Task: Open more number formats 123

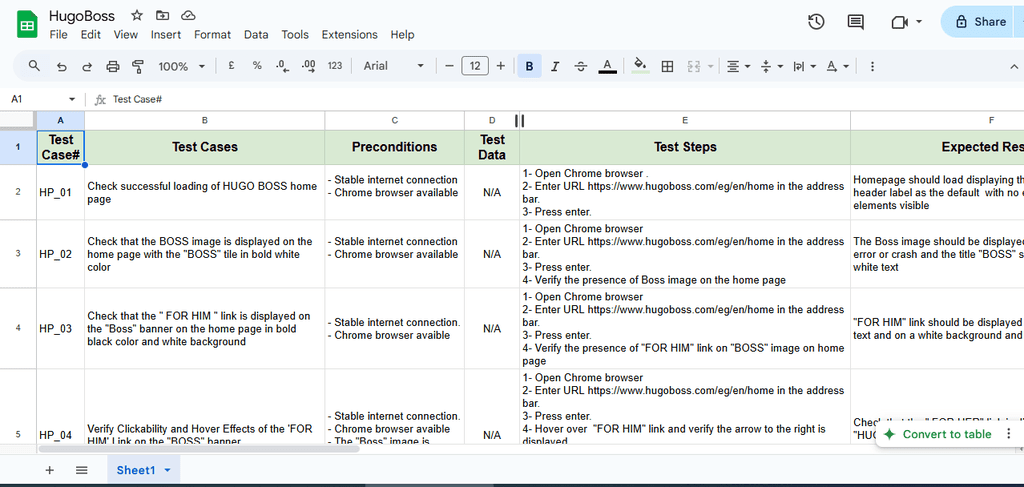Action: [335, 66]
